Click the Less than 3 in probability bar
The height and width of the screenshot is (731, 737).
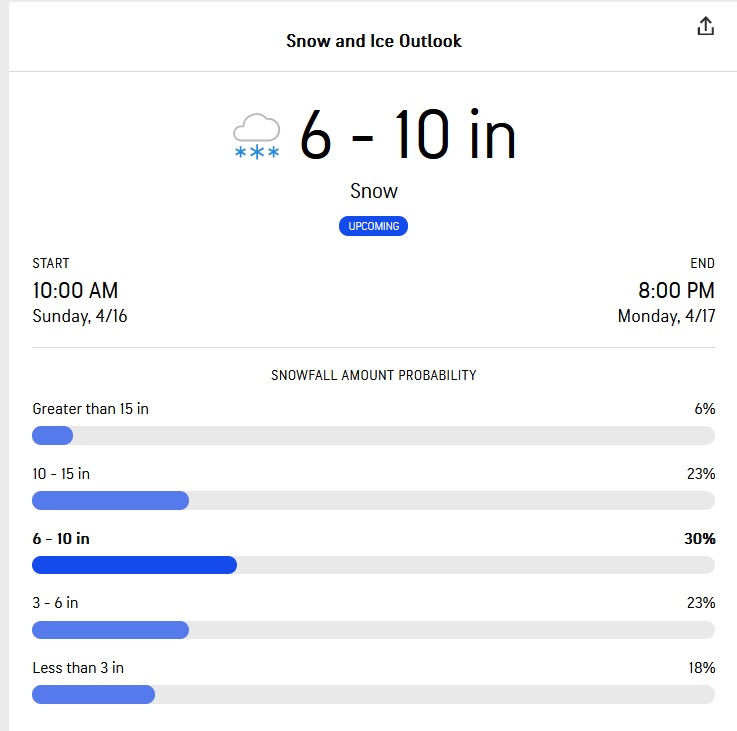click(x=373, y=695)
